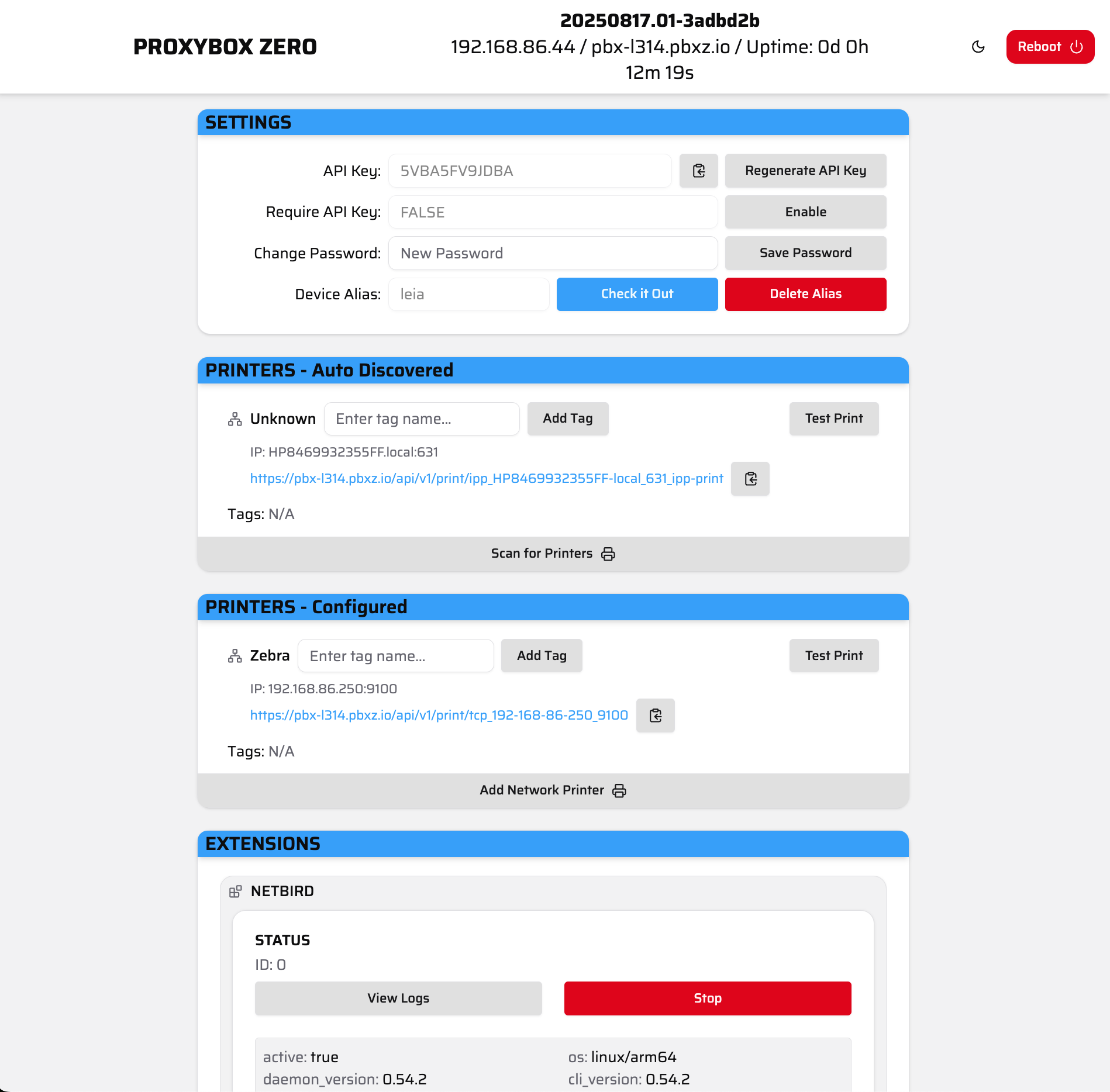This screenshot has height=1092, width=1110.
Task: Stop the Netbird extension
Action: coord(707,998)
